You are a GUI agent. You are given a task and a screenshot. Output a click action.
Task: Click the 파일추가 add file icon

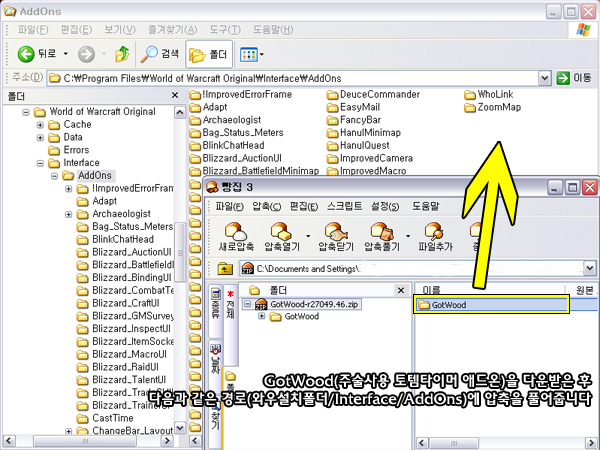click(436, 236)
